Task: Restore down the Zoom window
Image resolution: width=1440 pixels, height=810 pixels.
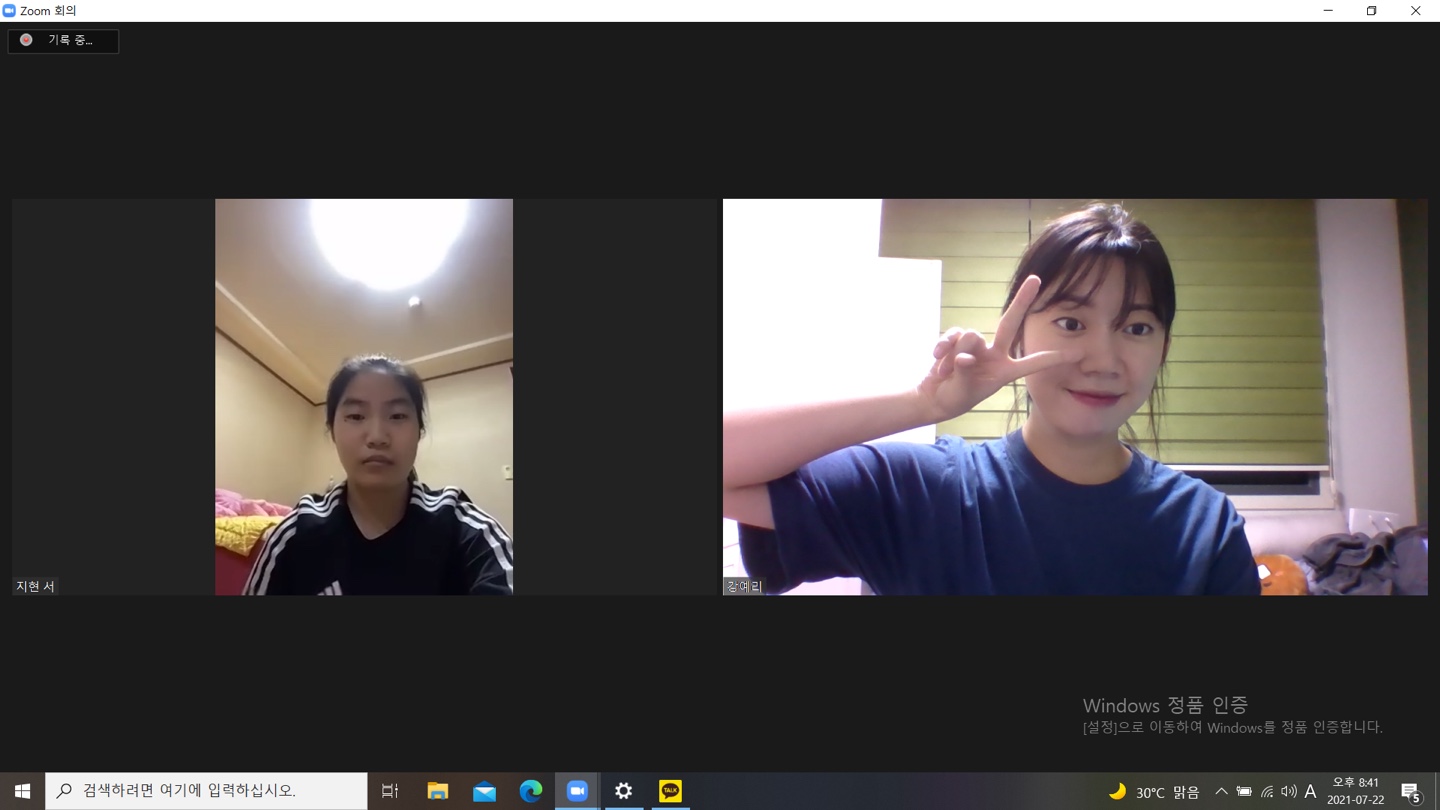Action: pyautogui.click(x=1372, y=11)
